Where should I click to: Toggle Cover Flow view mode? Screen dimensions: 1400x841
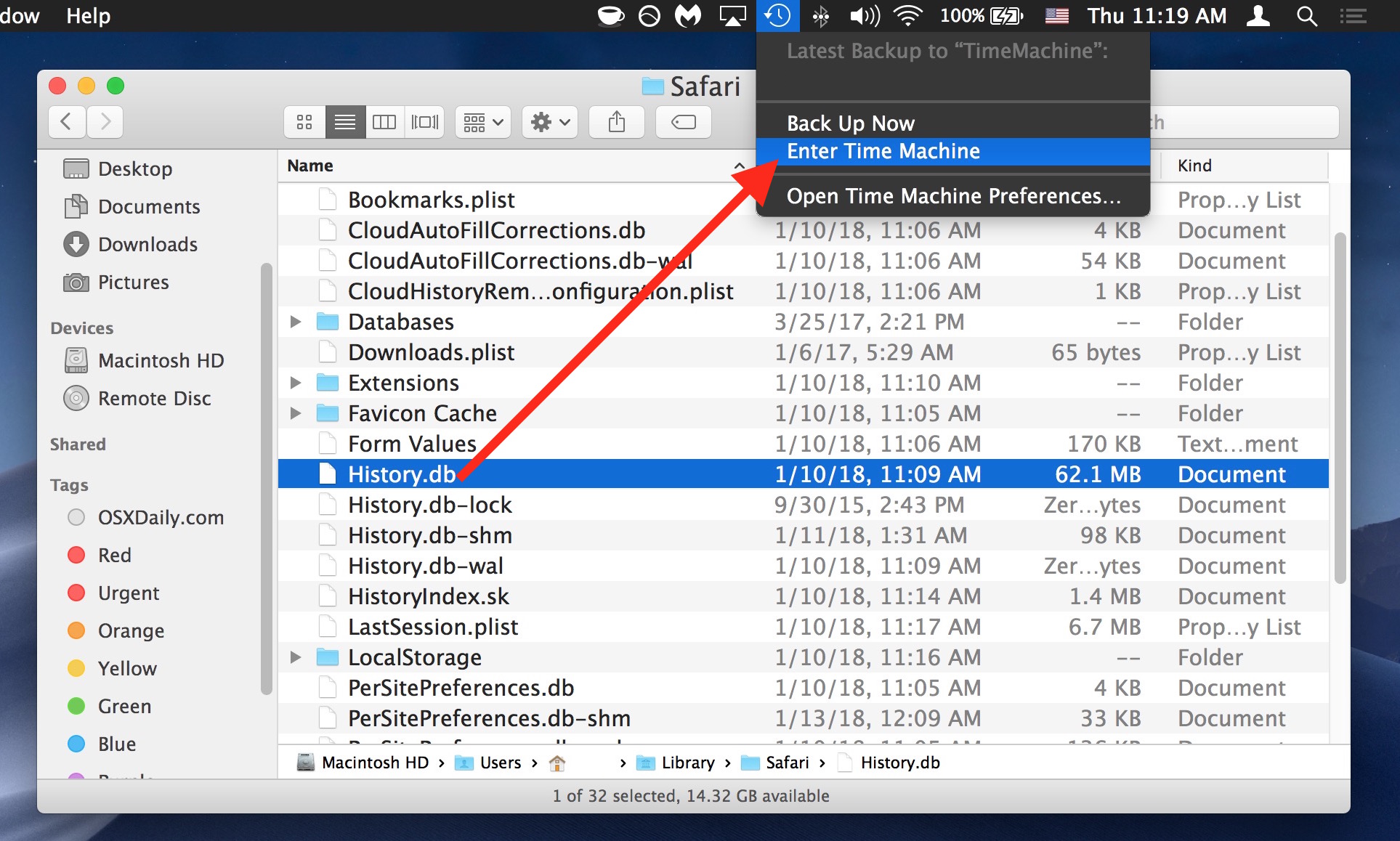(x=425, y=121)
